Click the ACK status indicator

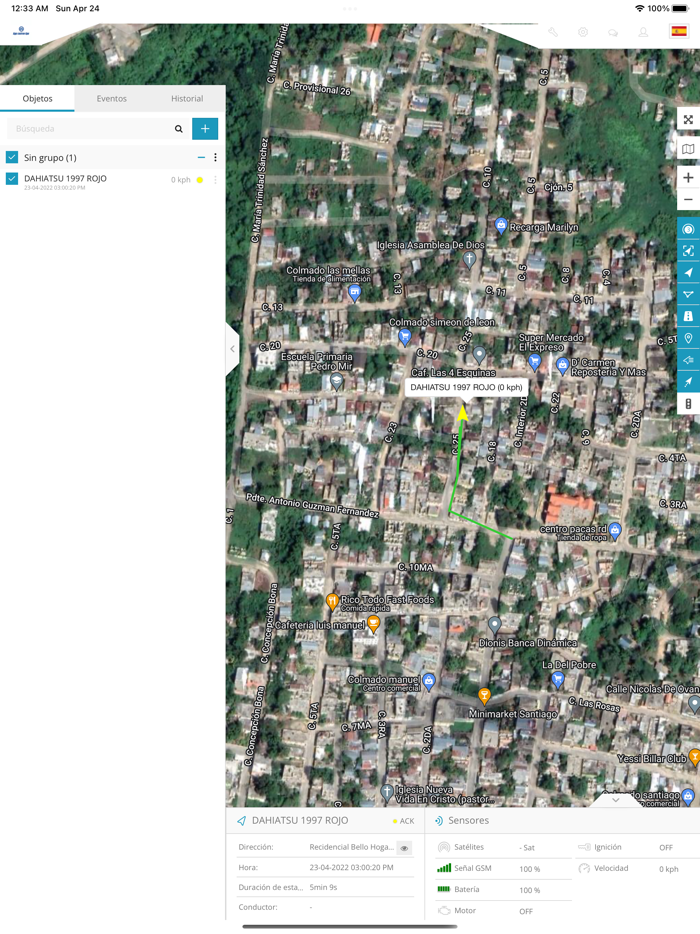point(403,821)
